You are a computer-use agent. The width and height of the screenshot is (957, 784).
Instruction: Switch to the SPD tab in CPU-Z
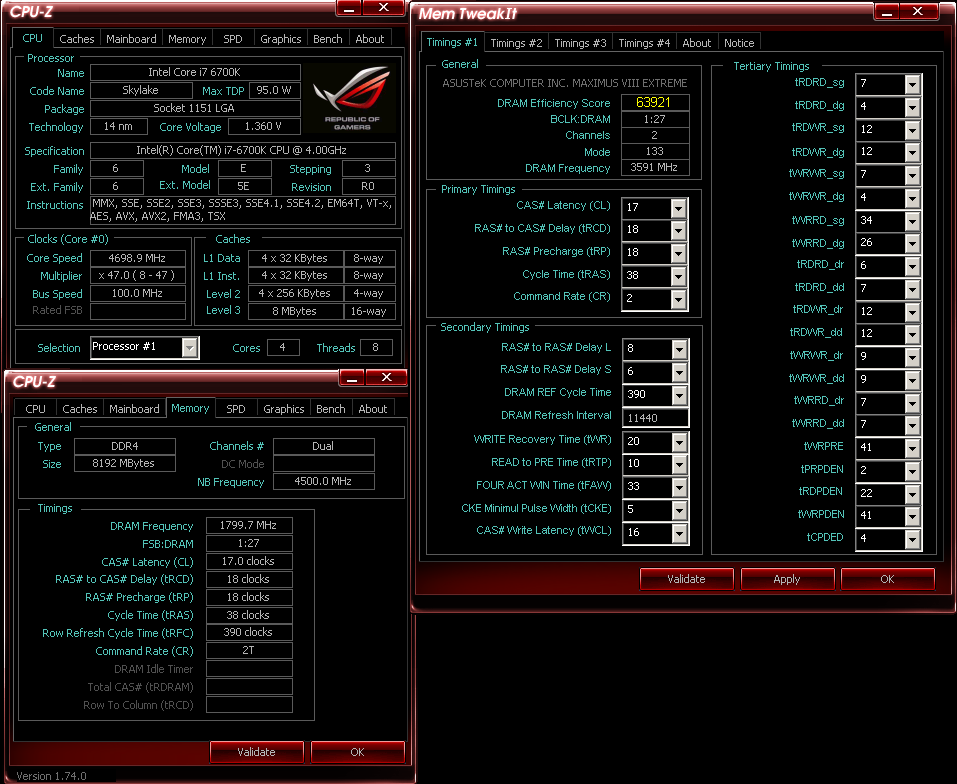233,39
